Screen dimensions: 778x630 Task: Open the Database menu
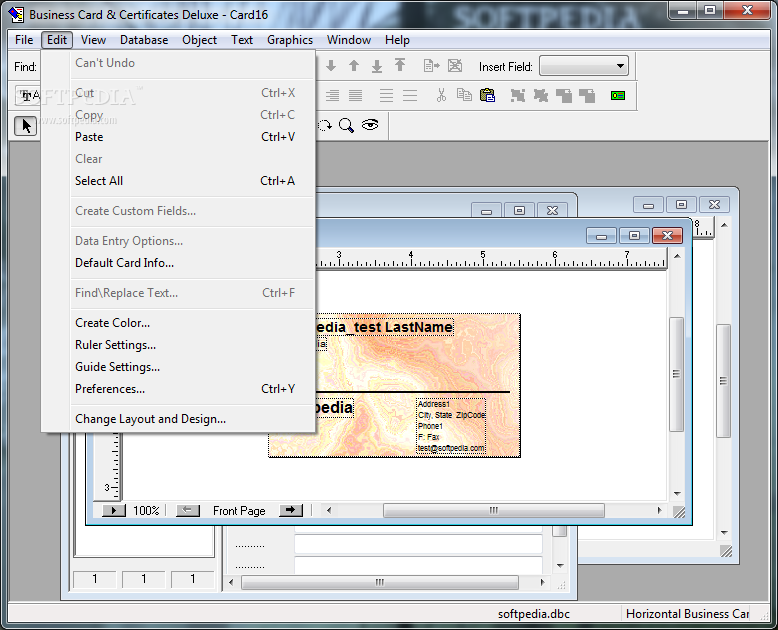(x=144, y=40)
